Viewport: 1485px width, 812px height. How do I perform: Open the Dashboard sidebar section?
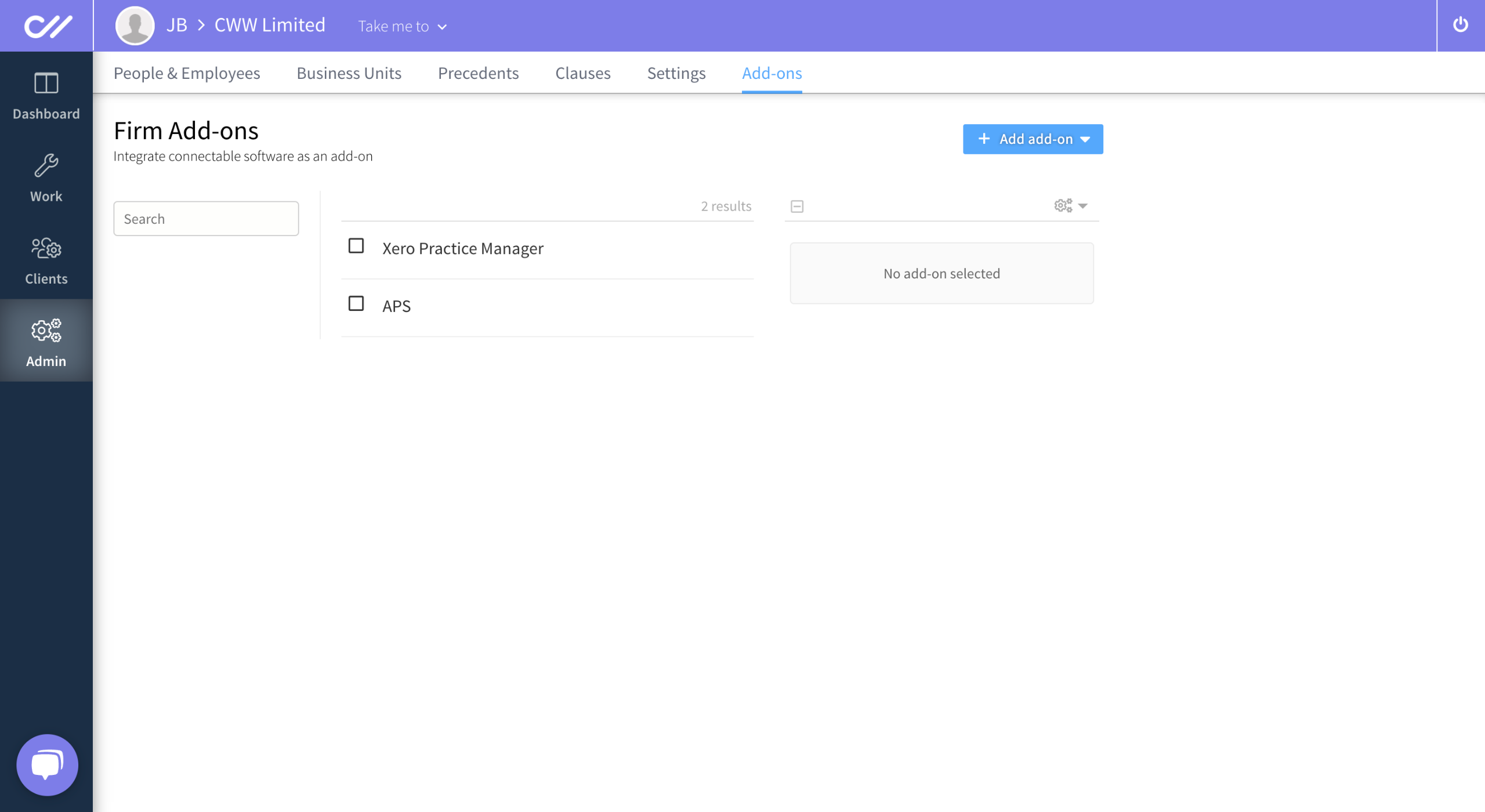point(46,96)
